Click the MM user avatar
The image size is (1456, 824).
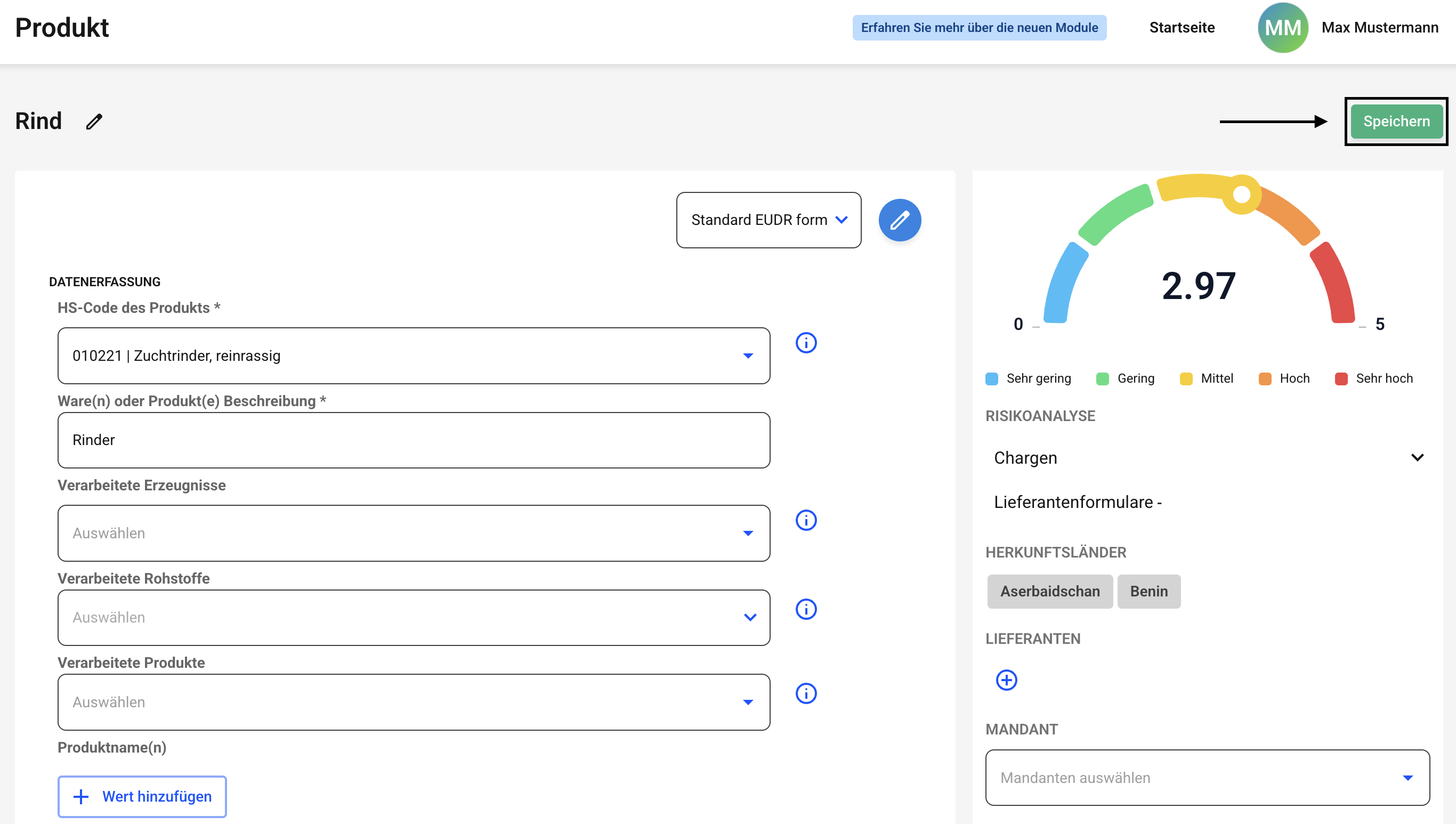click(x=1282, y=28)
